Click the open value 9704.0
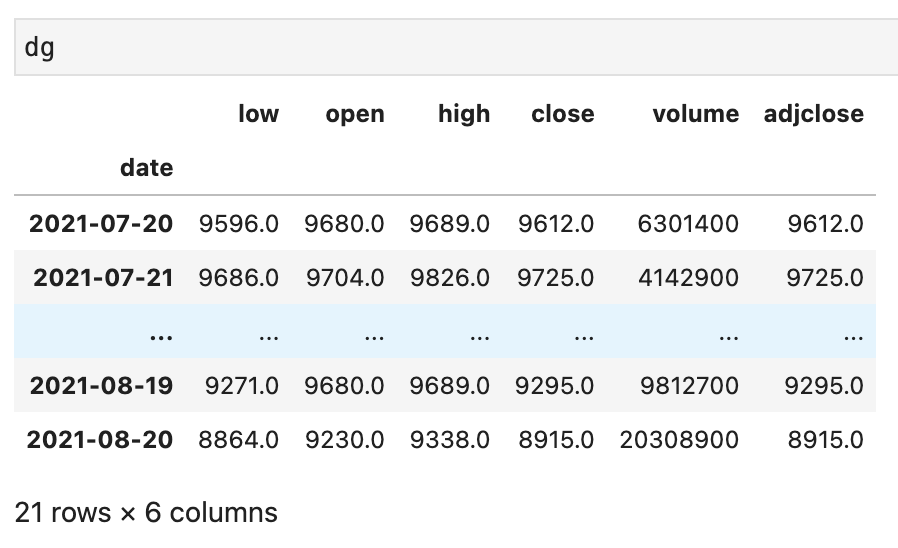Image resolution: width=898 pixels, height=548 pixels. point(344,277)
